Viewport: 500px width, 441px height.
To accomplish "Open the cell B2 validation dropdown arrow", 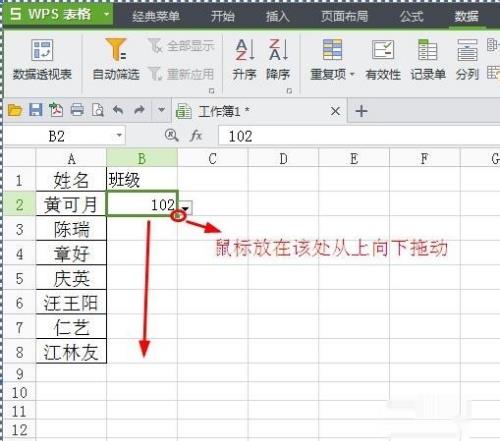I will [x=186, y=207].
